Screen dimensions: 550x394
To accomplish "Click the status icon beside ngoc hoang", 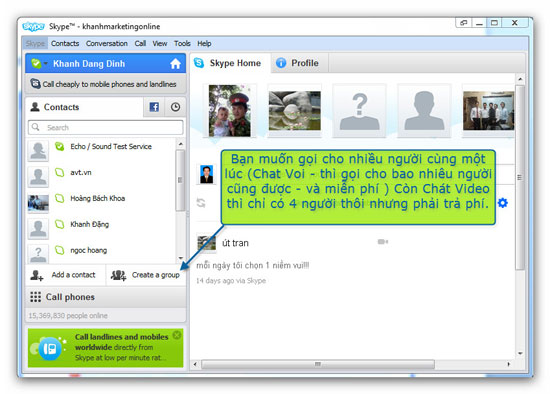I will point(60,250).
